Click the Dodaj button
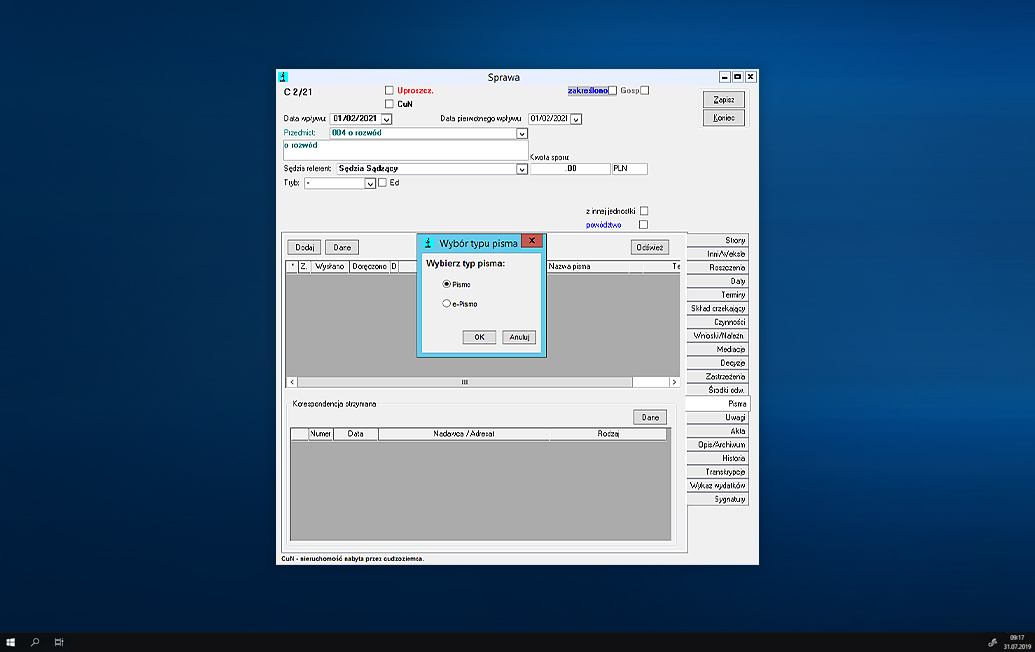The image size is (1035, 652). (x=304, y=247)
